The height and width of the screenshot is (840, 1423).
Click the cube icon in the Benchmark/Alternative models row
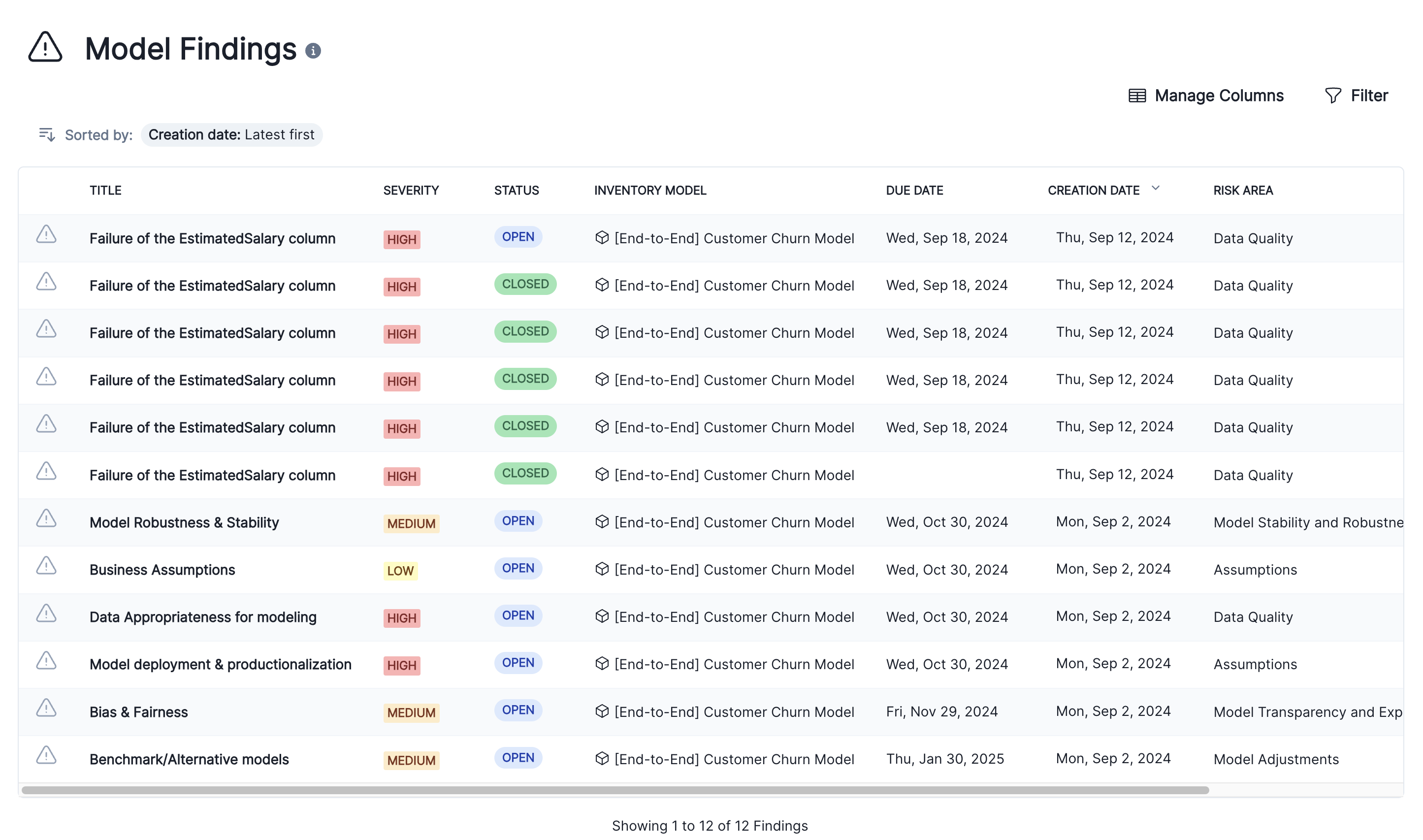click(601, 758)
